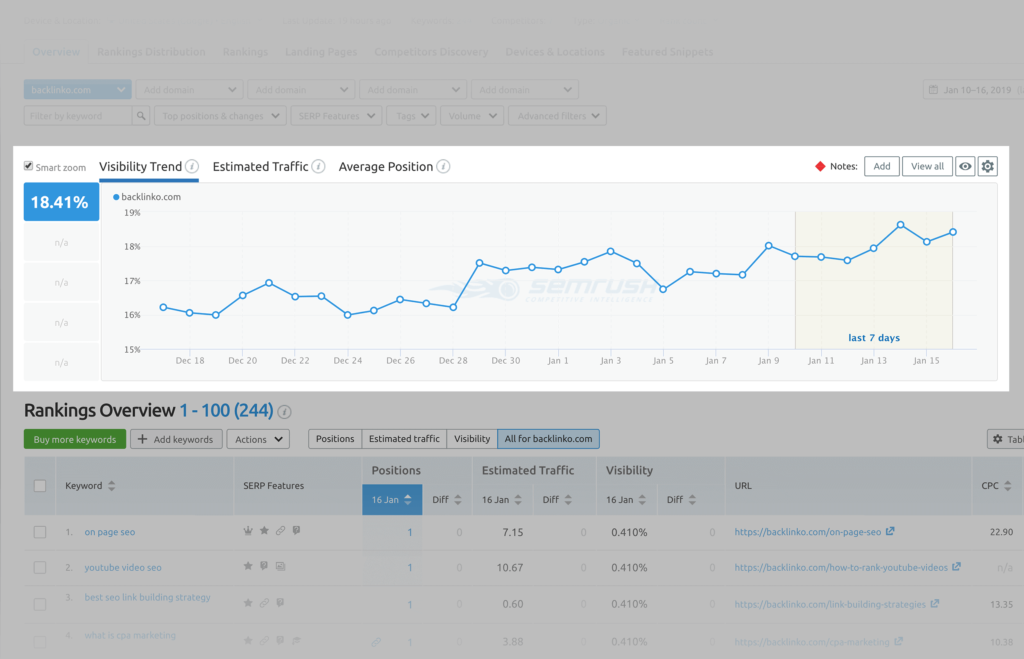Click the image pack icon for 'youtube video seo'
Screen dimensions: 1024x659
point(281,566)
